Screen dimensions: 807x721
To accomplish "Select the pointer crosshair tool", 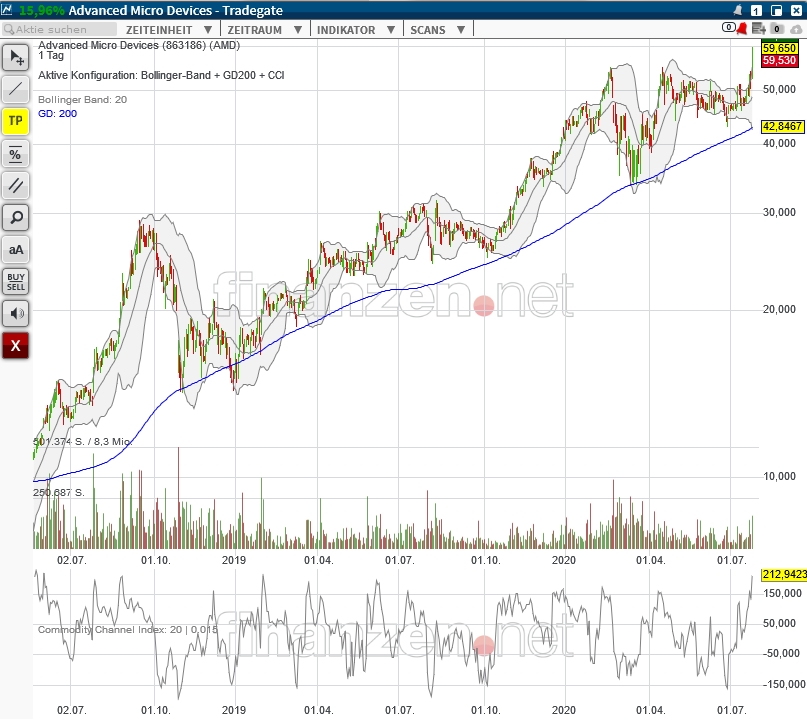I will [x=15, y=58].
